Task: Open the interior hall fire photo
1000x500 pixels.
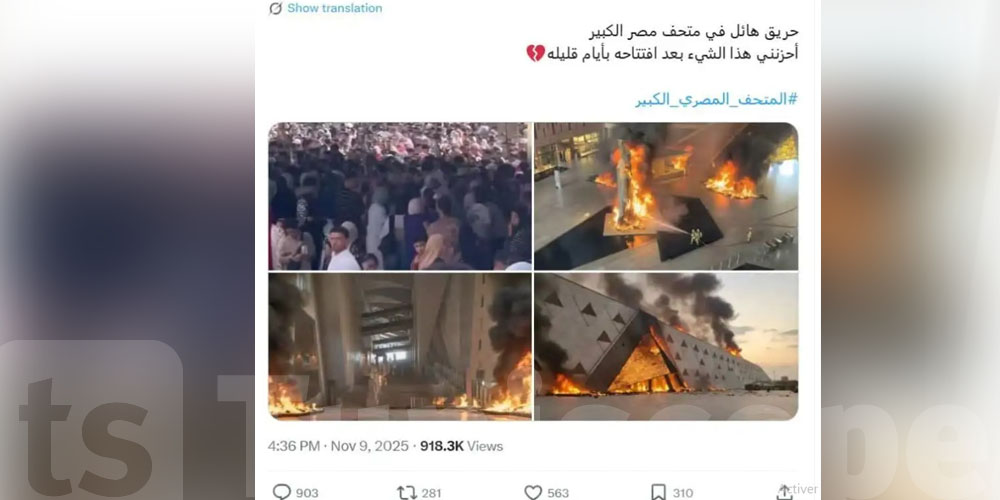Action: click(x=400, y=346)
